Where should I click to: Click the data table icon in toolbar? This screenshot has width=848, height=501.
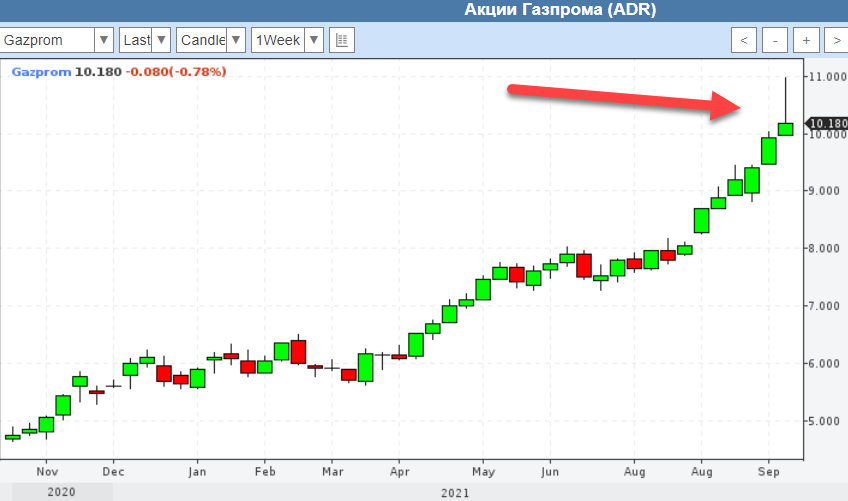[342, 40]
